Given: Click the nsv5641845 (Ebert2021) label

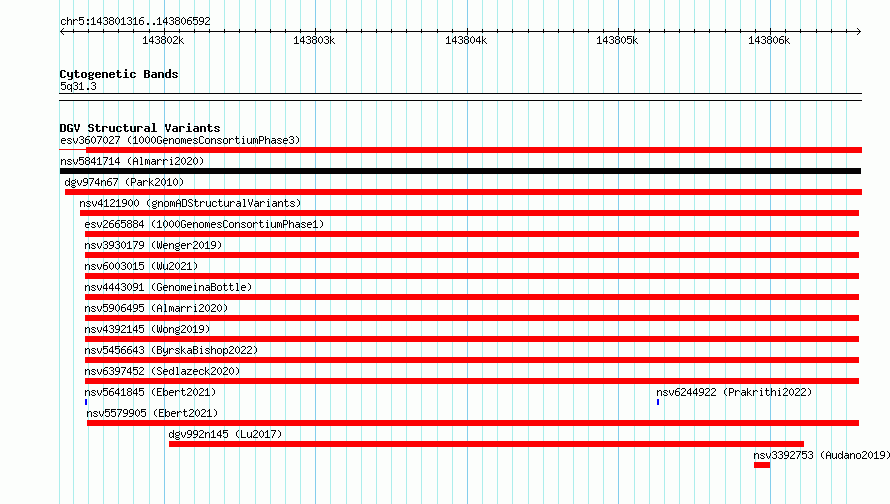Looking at the screenshot, I should click(x=150, y=392).
